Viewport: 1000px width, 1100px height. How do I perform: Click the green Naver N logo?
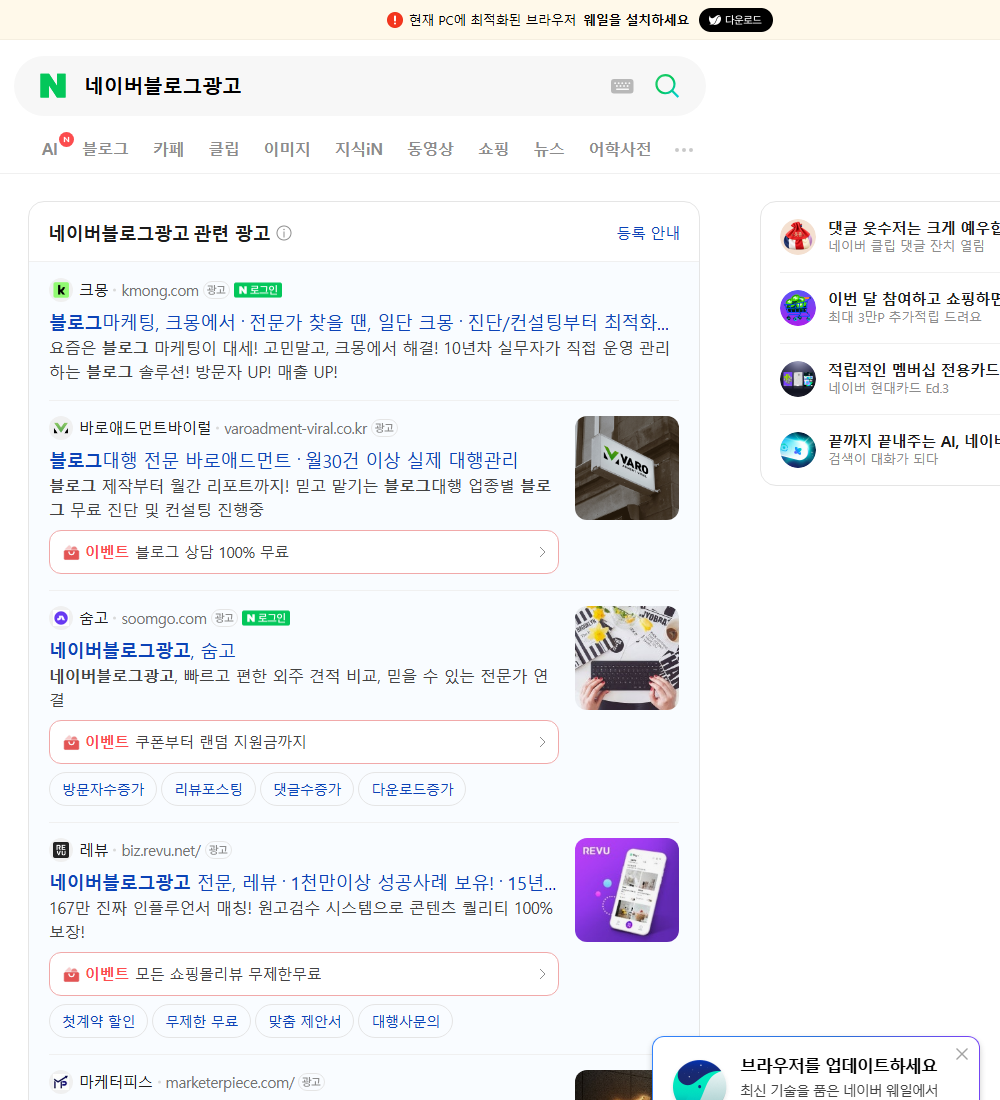tap(53, 86)
